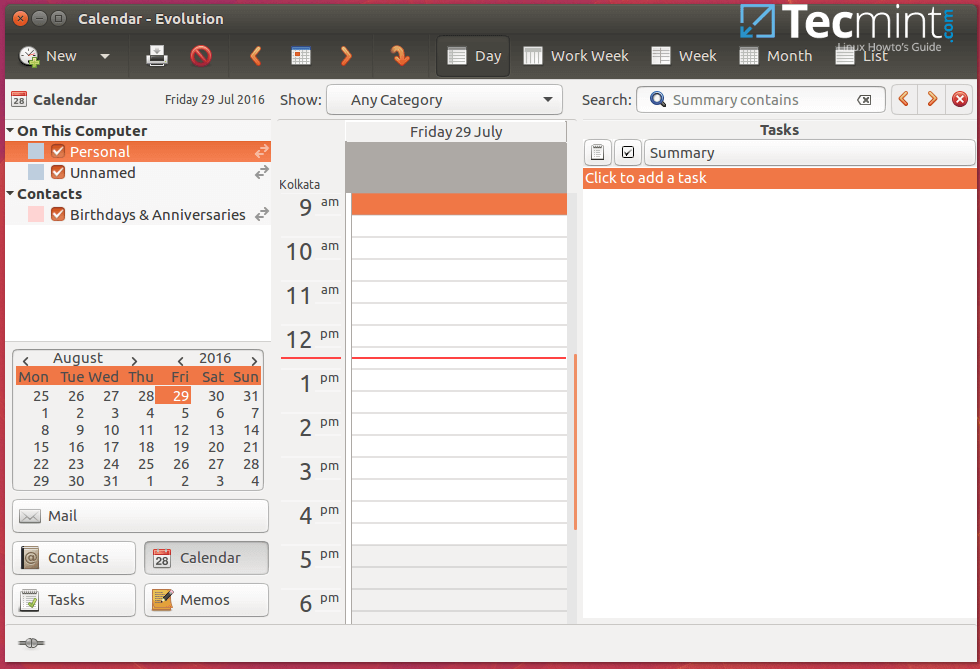
Task: Sort tasks by Summary column header
Action: tap(810, 153)
